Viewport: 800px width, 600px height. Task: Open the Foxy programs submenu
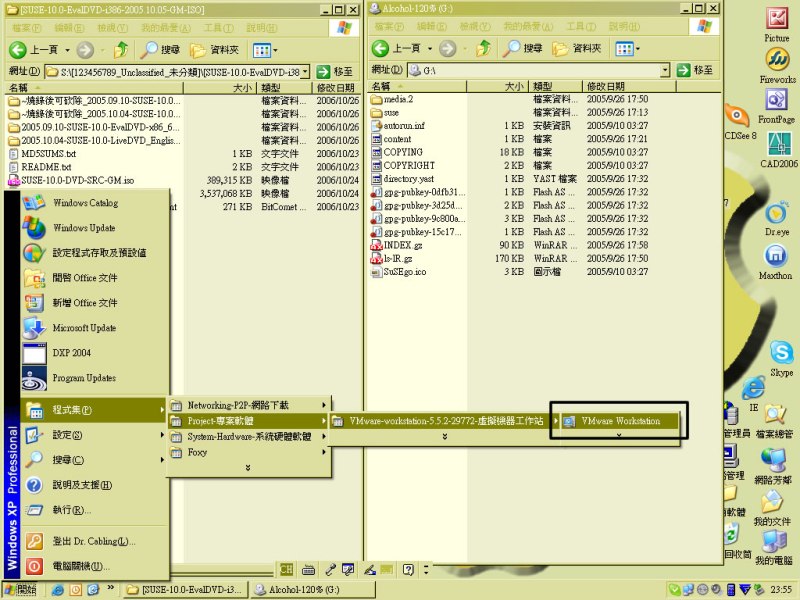point(248,453)
